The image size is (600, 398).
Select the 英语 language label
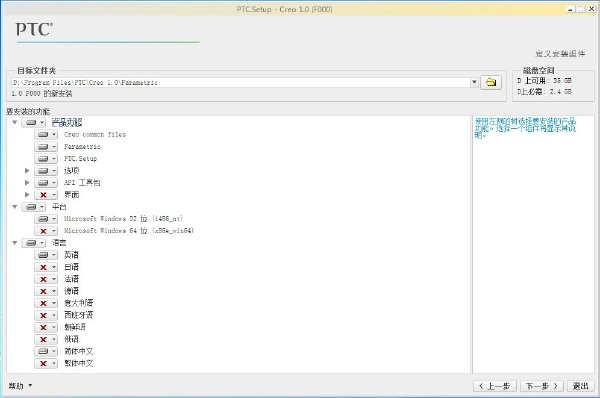point(72,255)
